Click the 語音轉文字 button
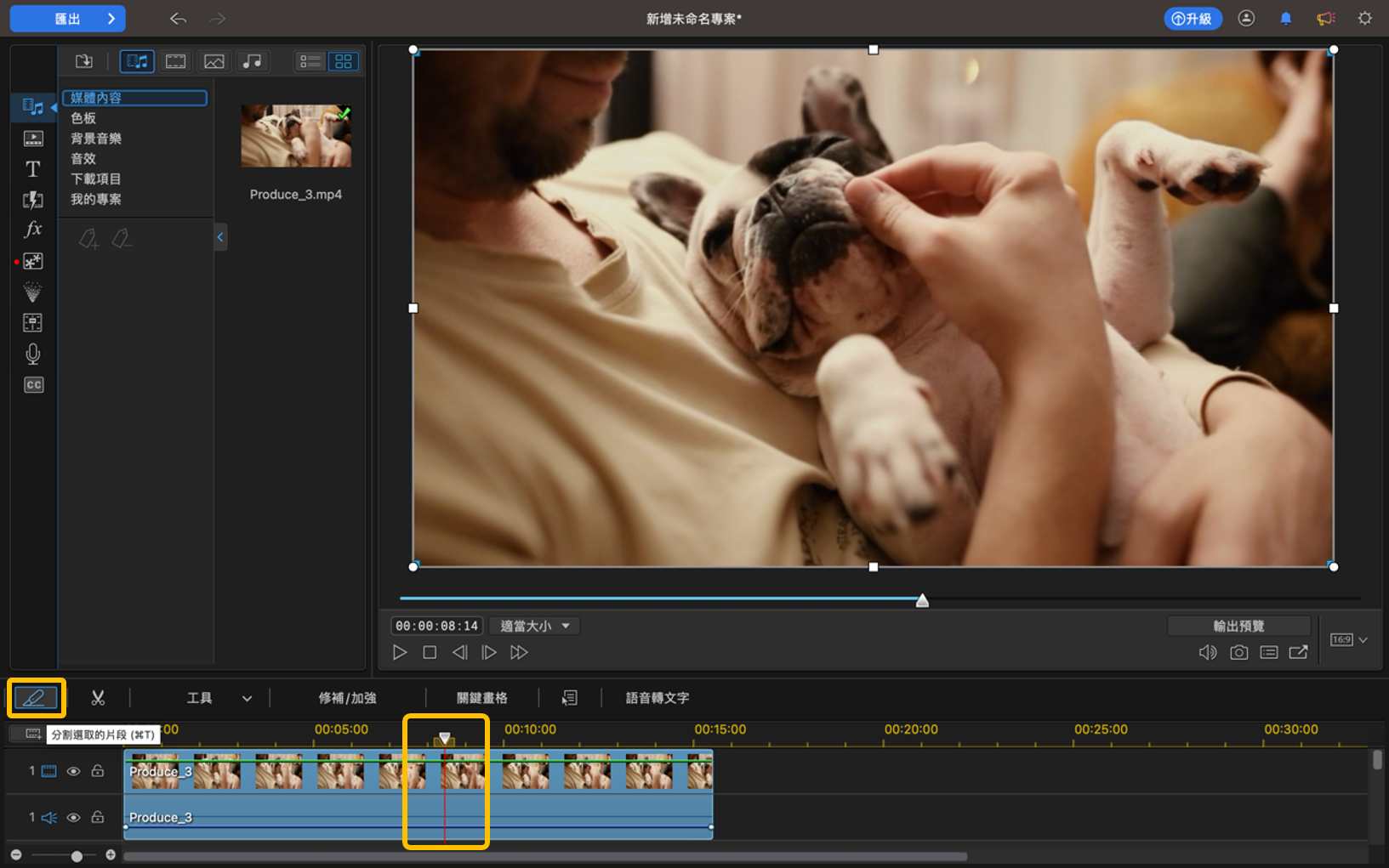Screen dimensions: 1389x868 click(x=657, y=698)
